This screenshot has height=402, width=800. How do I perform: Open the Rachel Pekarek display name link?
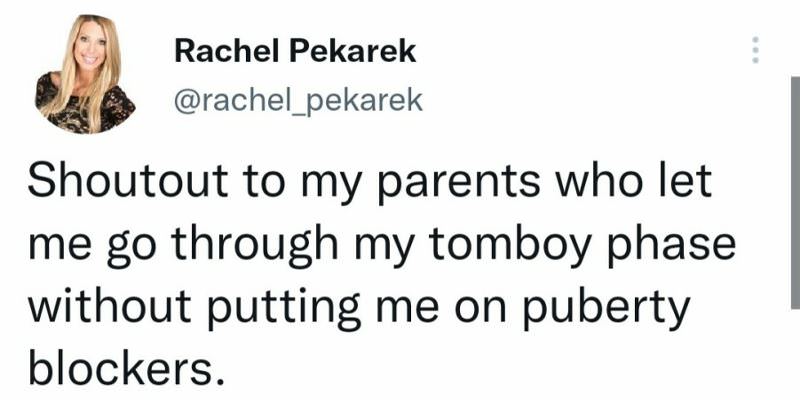pyautogui.click(x=295, y=52)
